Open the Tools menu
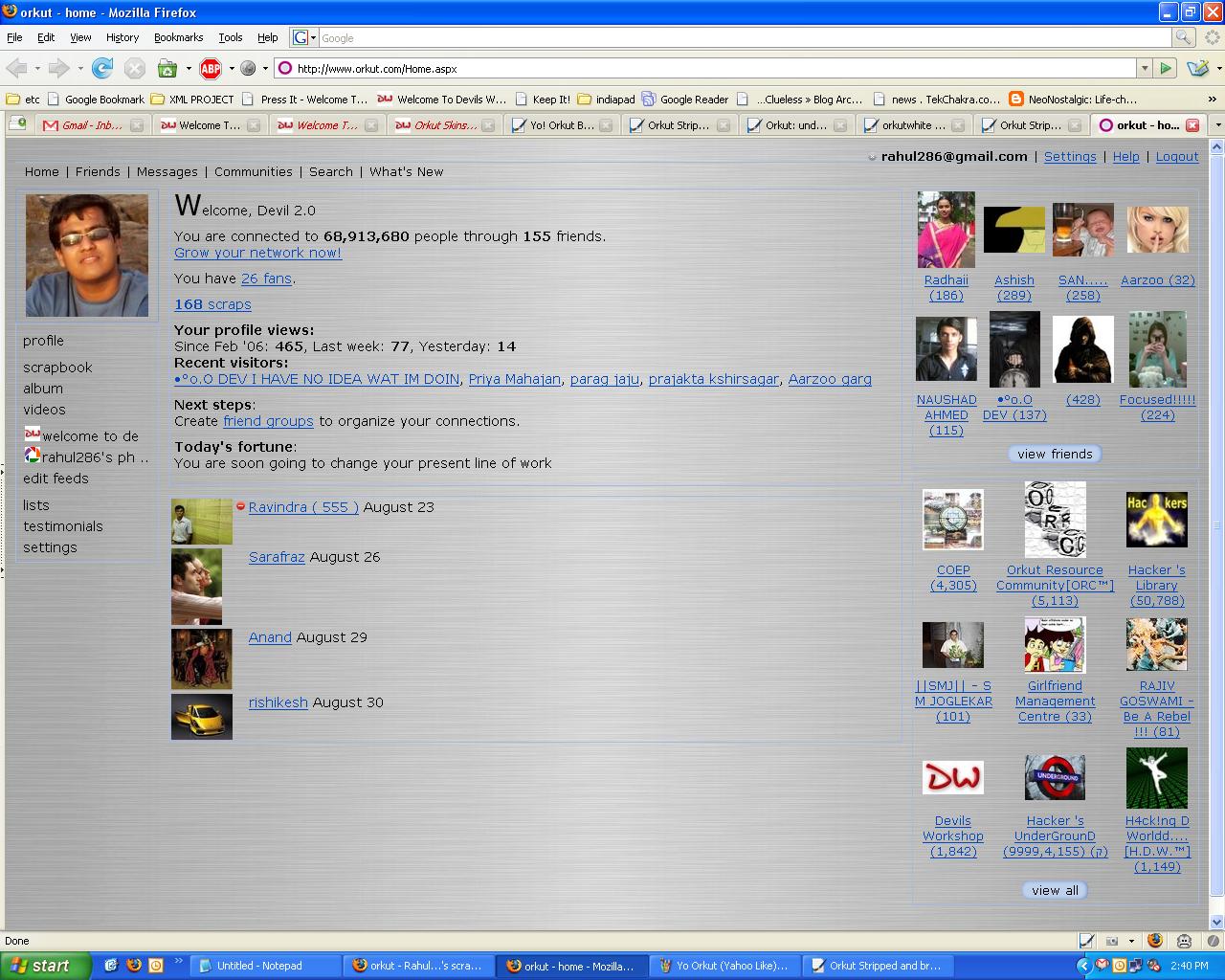This screenshot has height=980, width=1225. click(231, 37)
